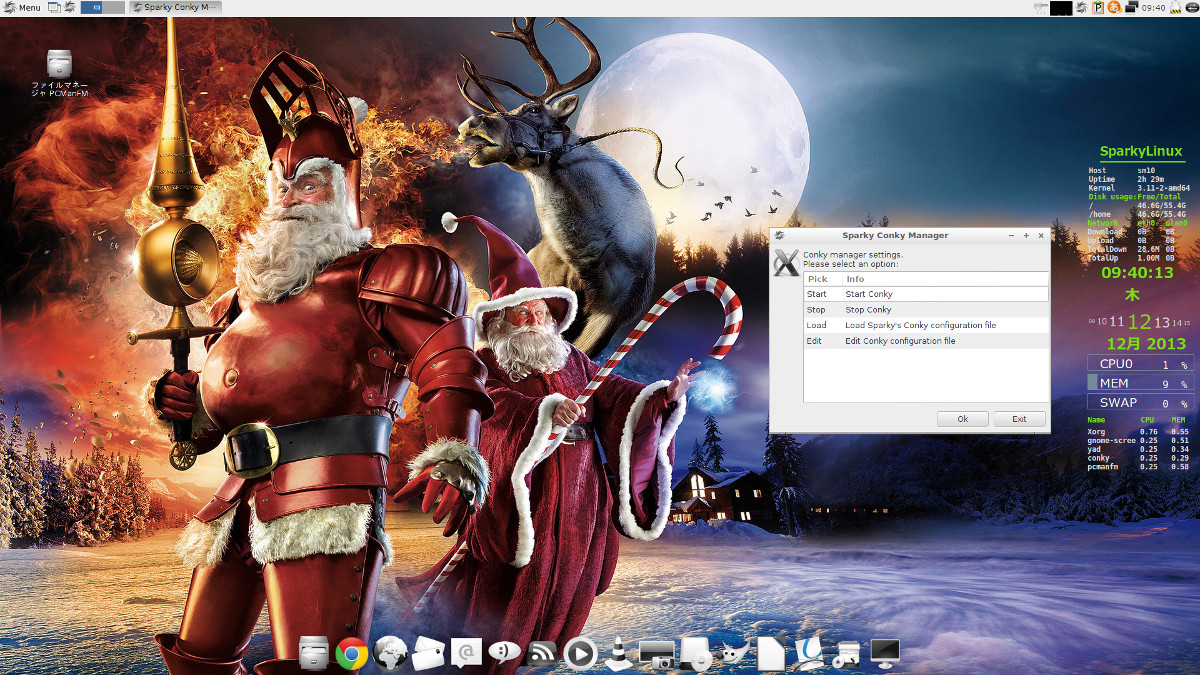Click OK in Sparky Conky Manager
Viewport: 1200px width, 675px height.
[962, 419]
